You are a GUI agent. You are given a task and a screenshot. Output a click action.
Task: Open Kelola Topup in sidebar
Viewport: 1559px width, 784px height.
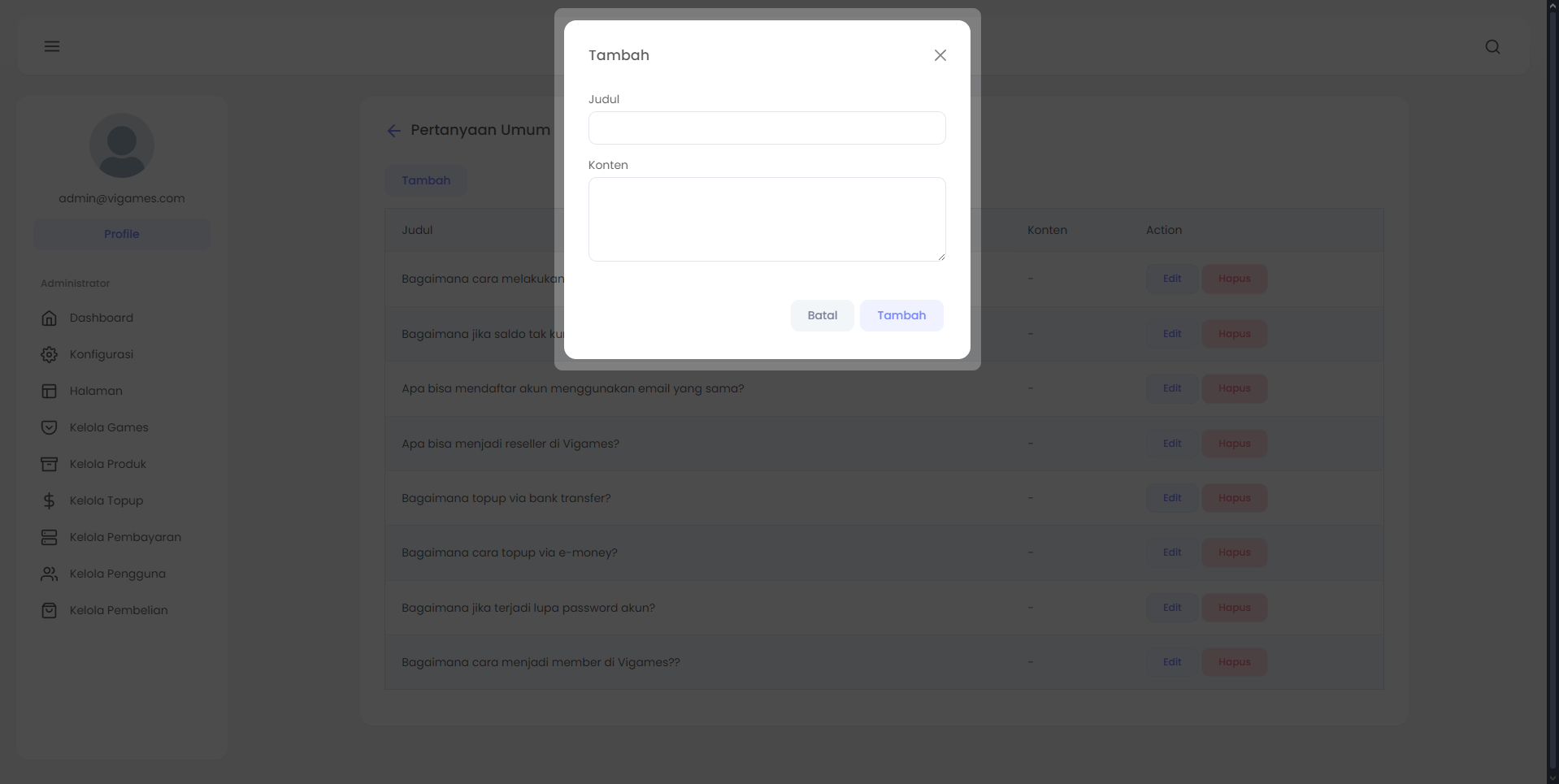(106, 500)
